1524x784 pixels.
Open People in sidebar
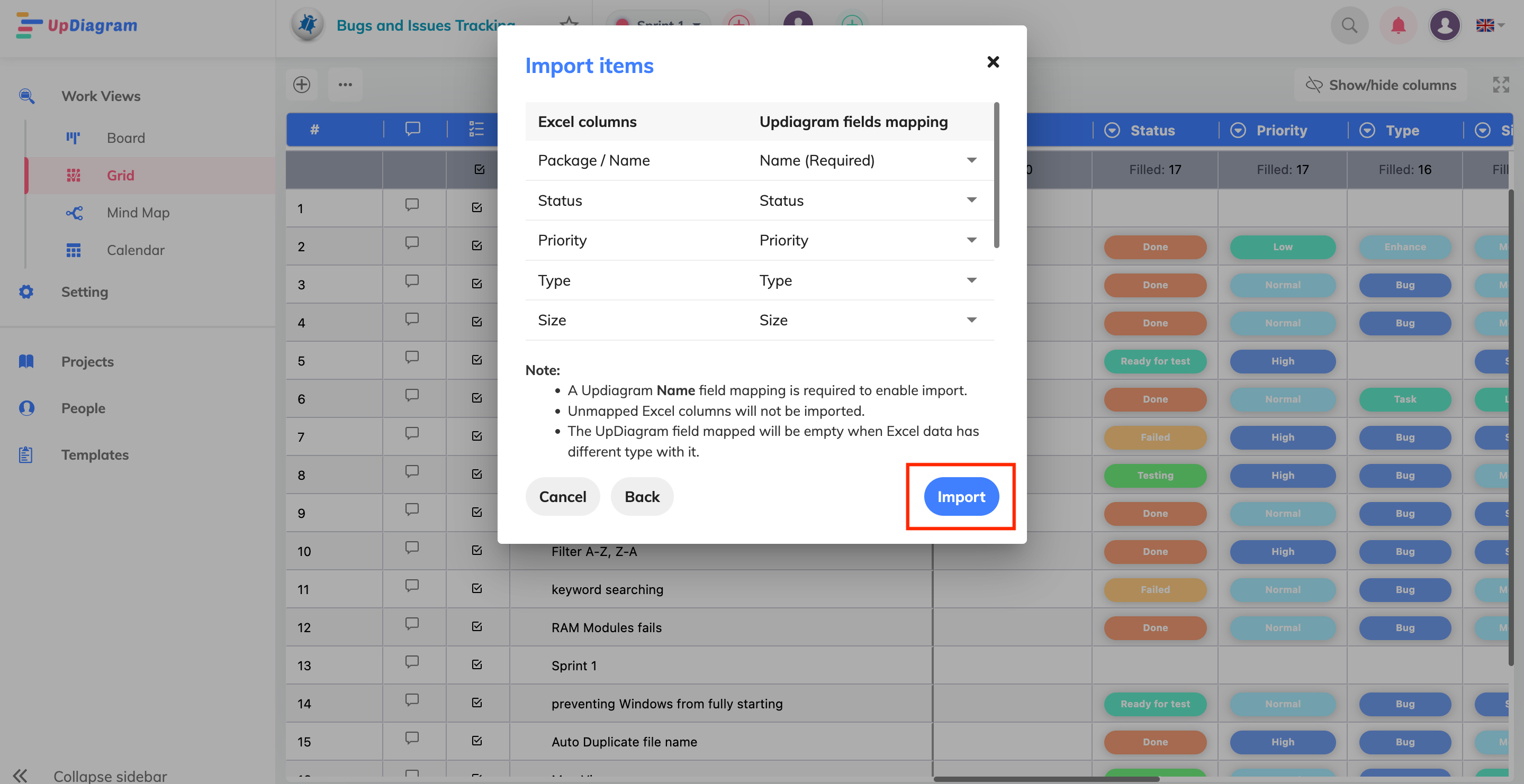pyautogui.click(x=84, y=408)
